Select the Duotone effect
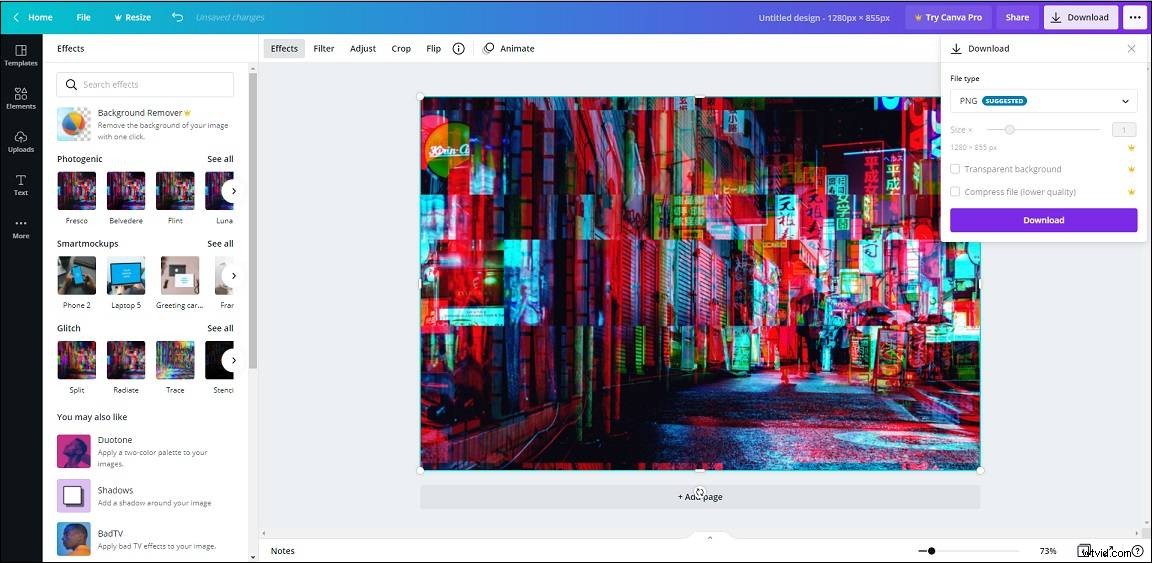Image resolution: width=1152 pixels, height=563 pixels. [x=145, y=451]
